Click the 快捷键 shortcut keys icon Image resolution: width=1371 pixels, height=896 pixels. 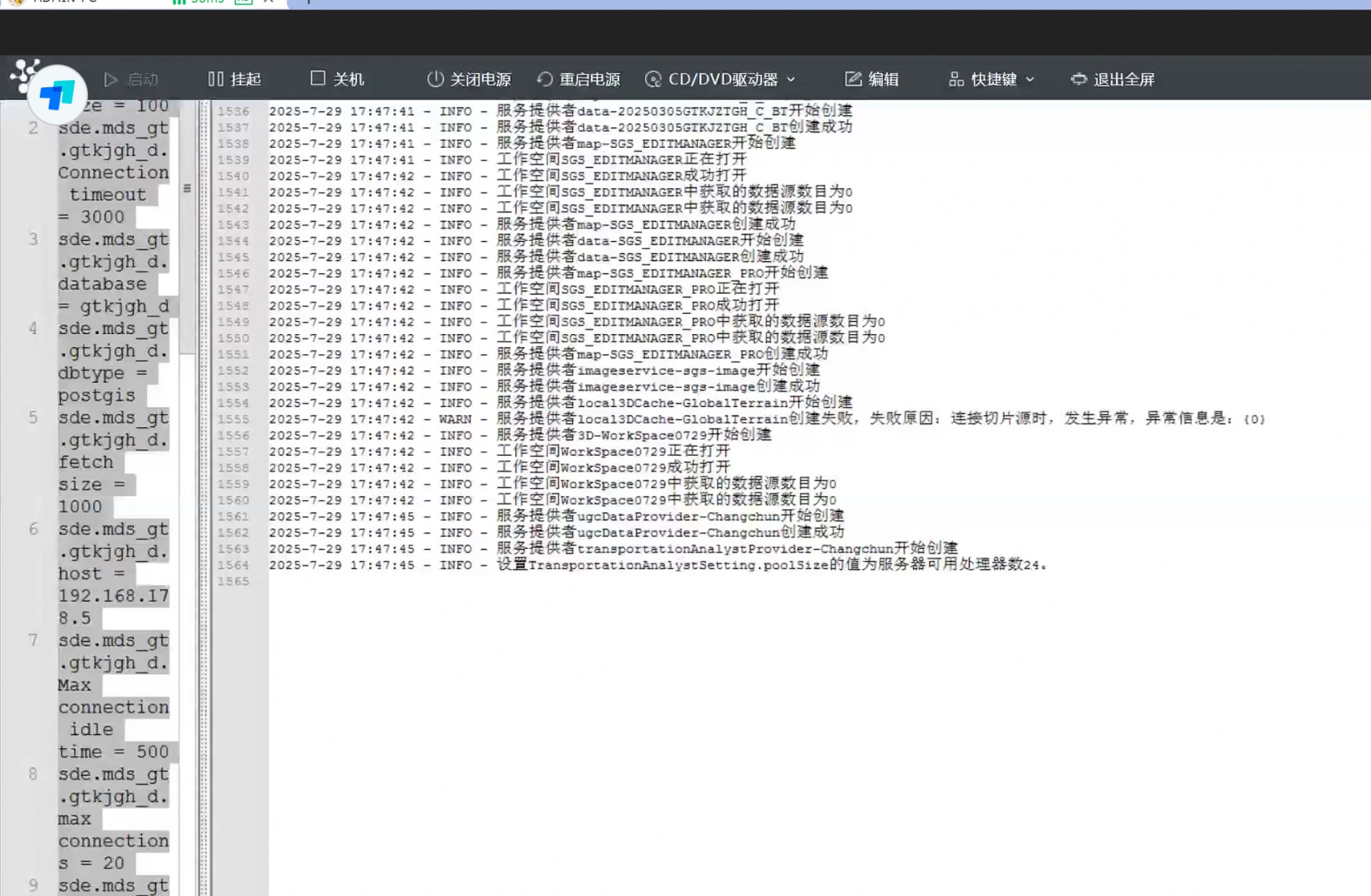pos(956,79)
